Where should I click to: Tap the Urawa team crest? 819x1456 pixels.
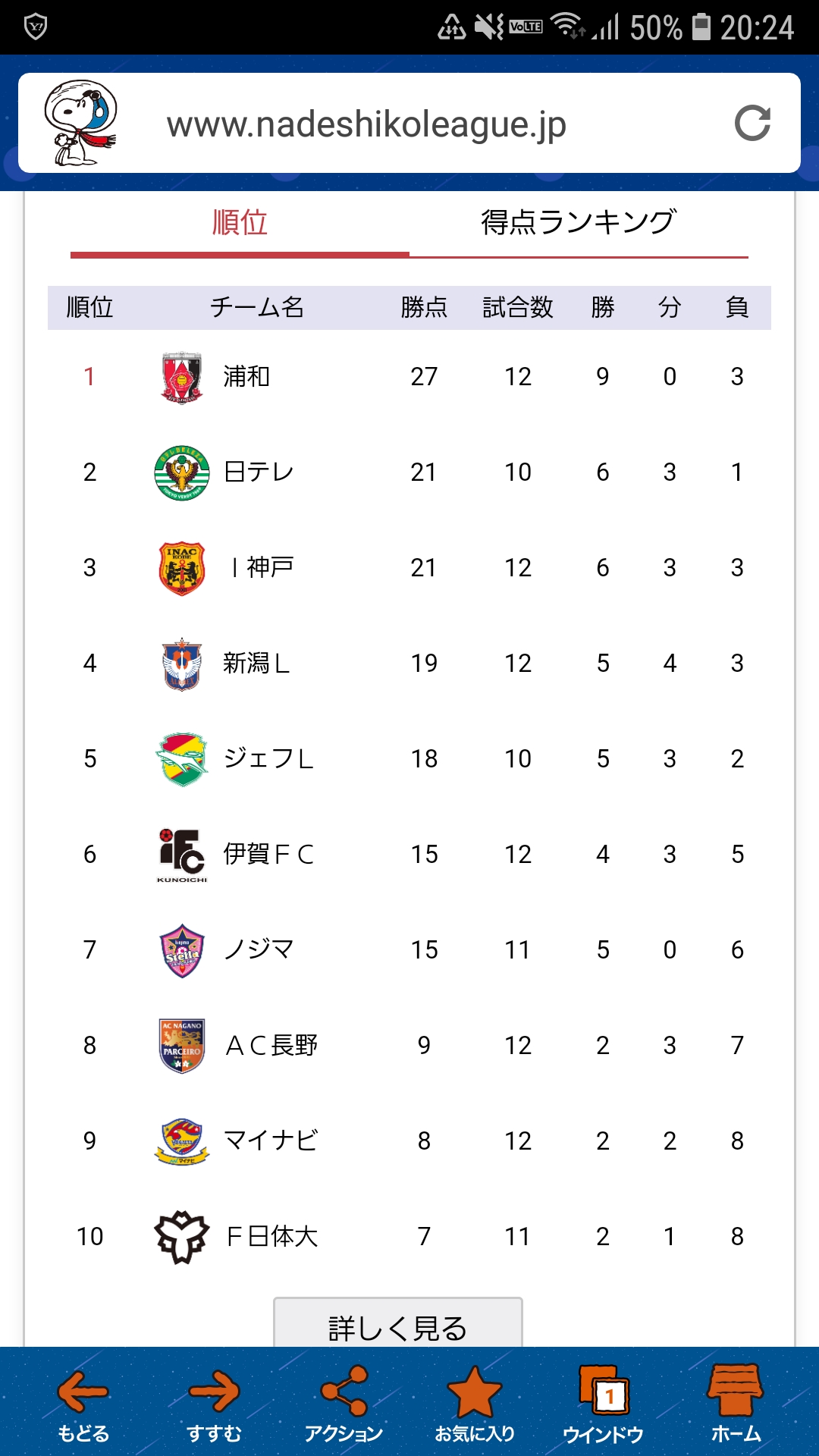tap(182, 377)
